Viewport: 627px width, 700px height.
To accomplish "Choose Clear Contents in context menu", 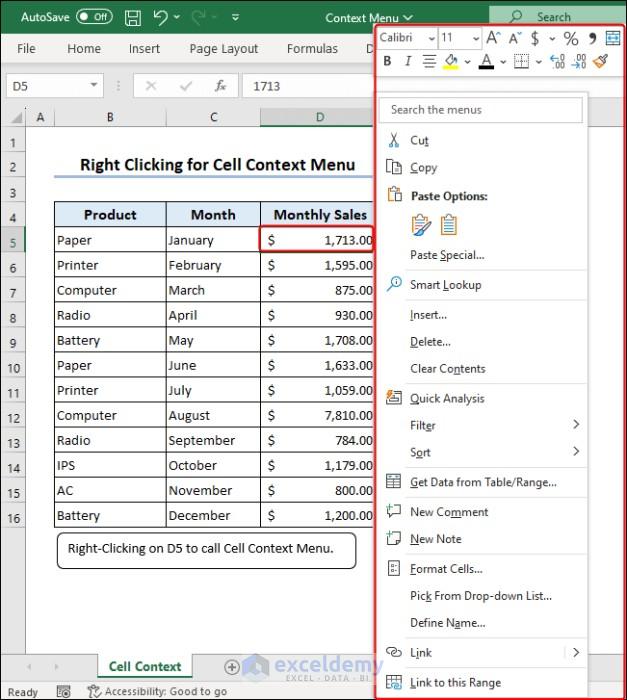I will [482, 369].
